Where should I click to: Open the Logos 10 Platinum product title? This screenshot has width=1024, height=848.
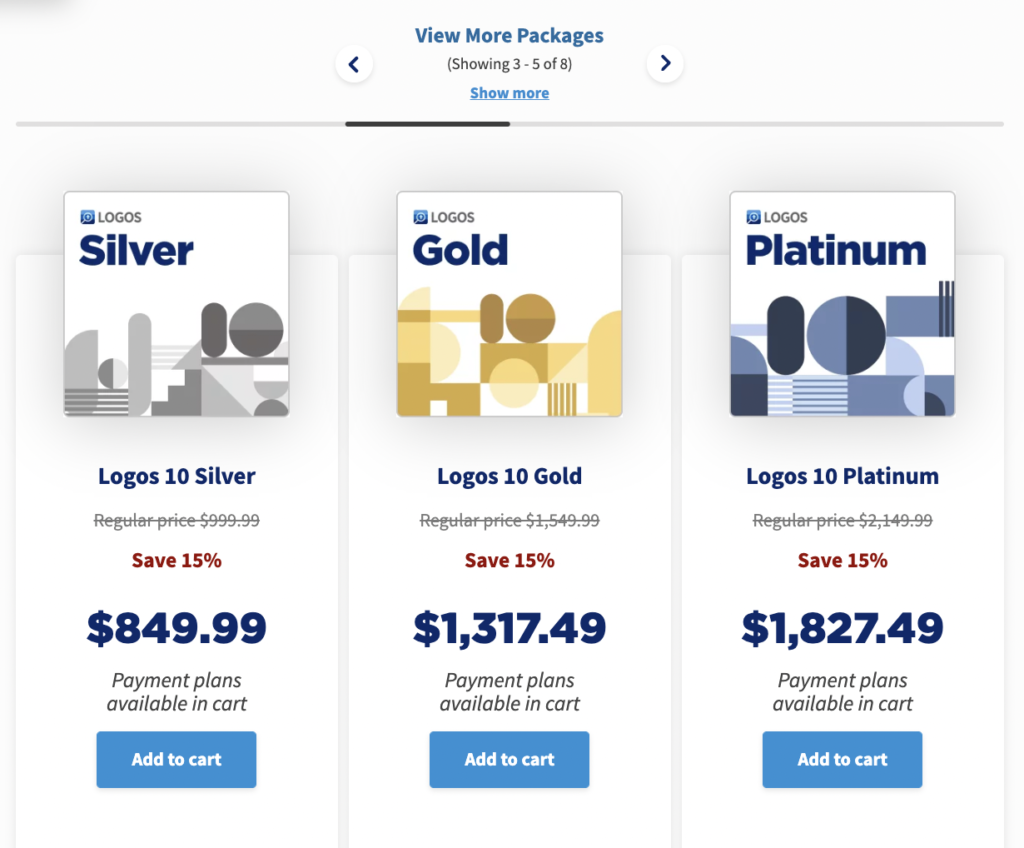pos(842,476)
